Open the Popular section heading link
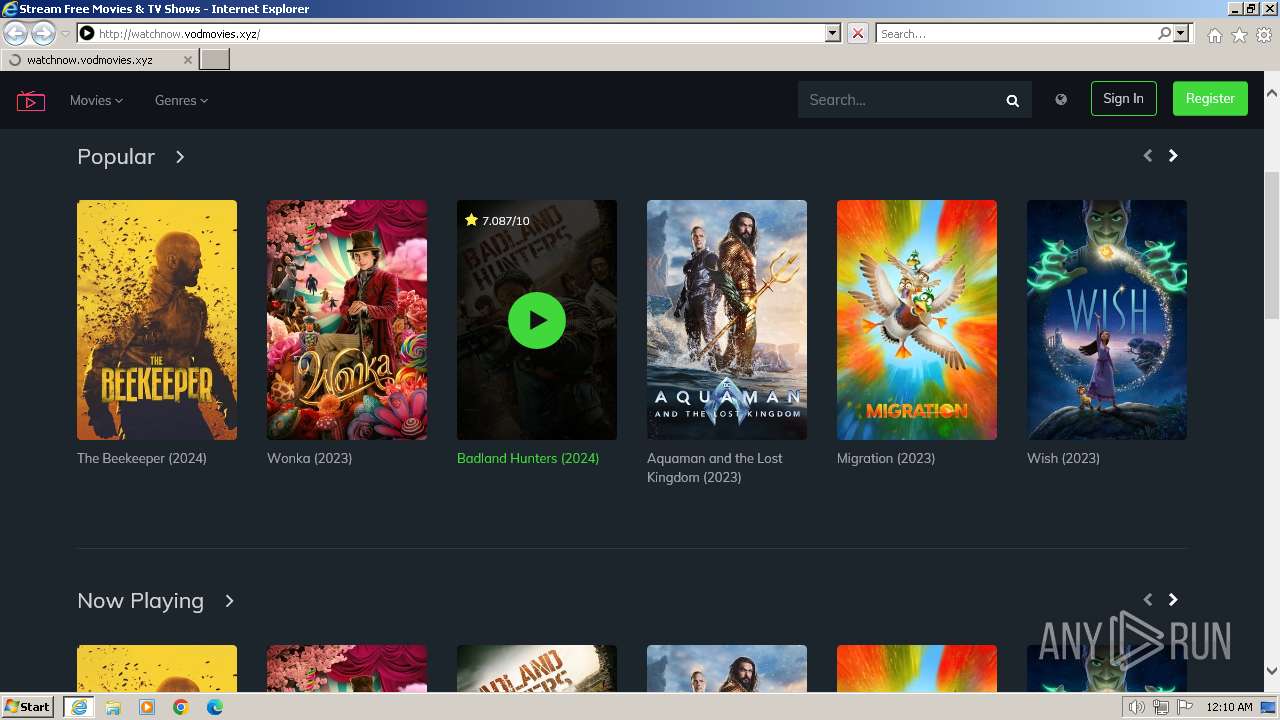 click(x=116, y=157)
